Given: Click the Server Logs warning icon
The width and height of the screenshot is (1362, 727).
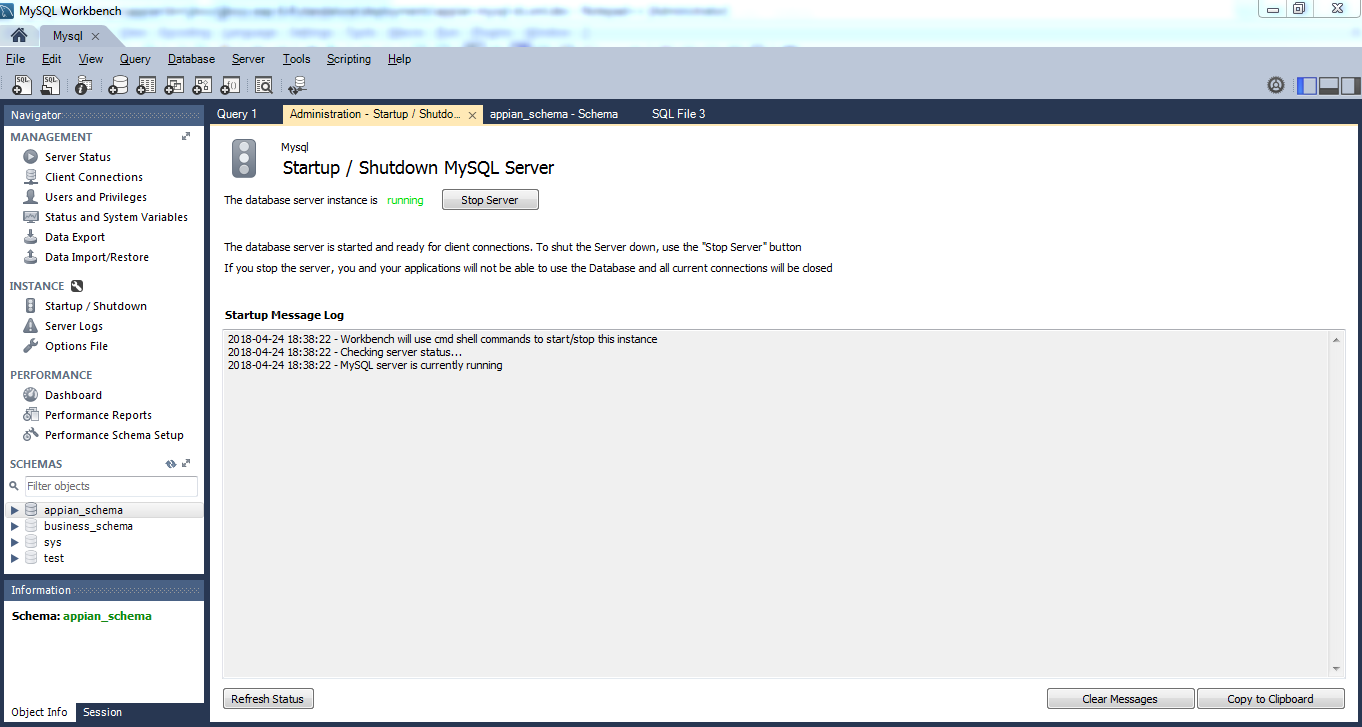Looking at the screenshot, I should click(x=30, y=326).
